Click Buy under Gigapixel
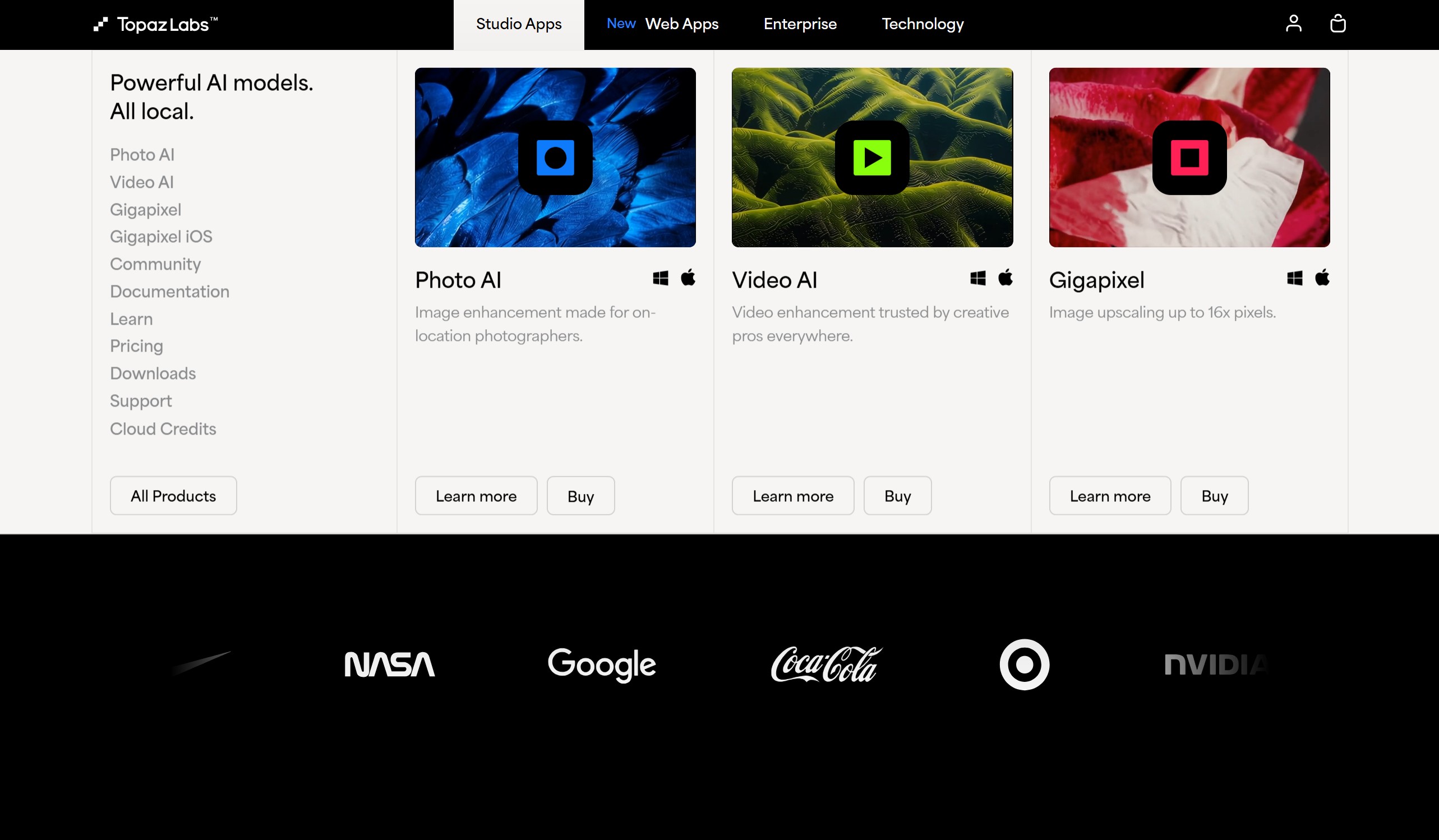This screenshot has width=1439, height=840. pos(1215,496)
